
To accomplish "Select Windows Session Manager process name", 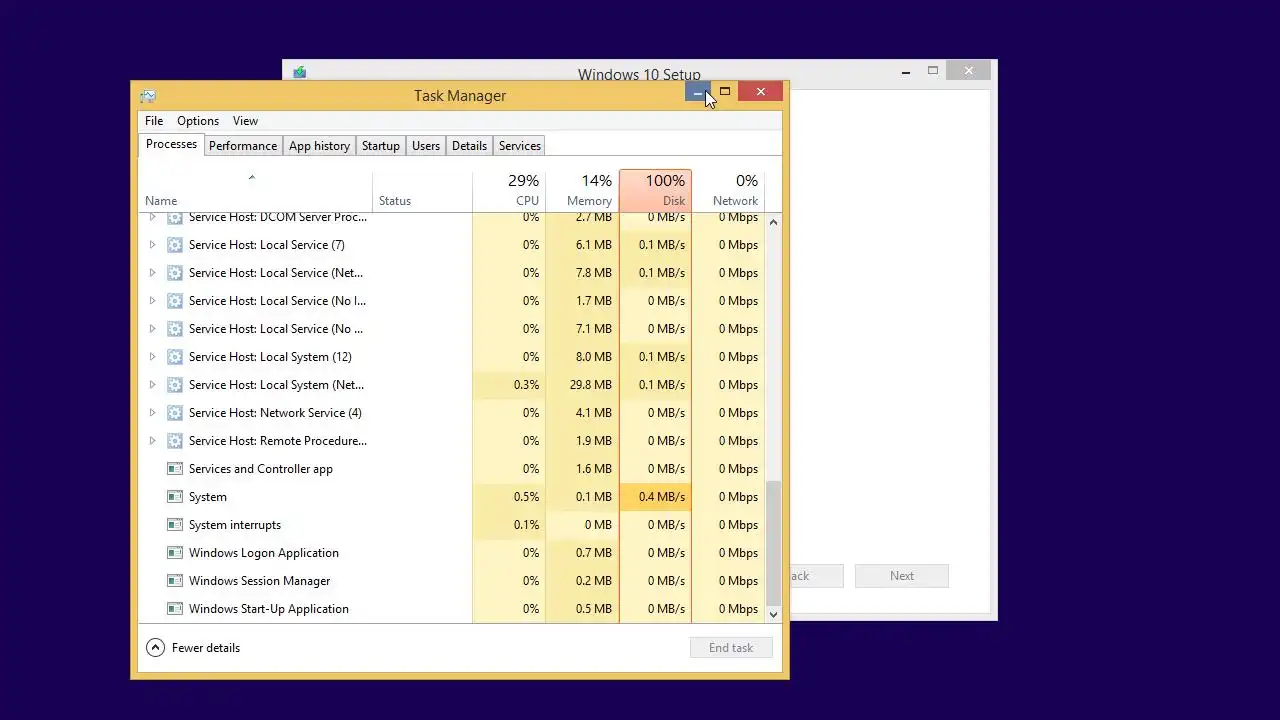I will point(259,581).
